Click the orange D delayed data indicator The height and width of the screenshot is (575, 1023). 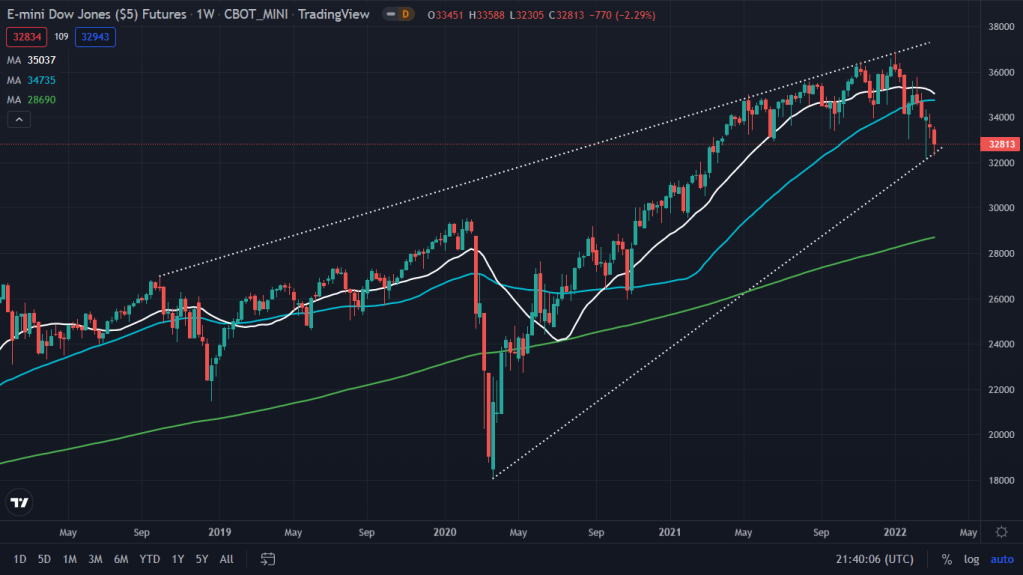[404, 14]
